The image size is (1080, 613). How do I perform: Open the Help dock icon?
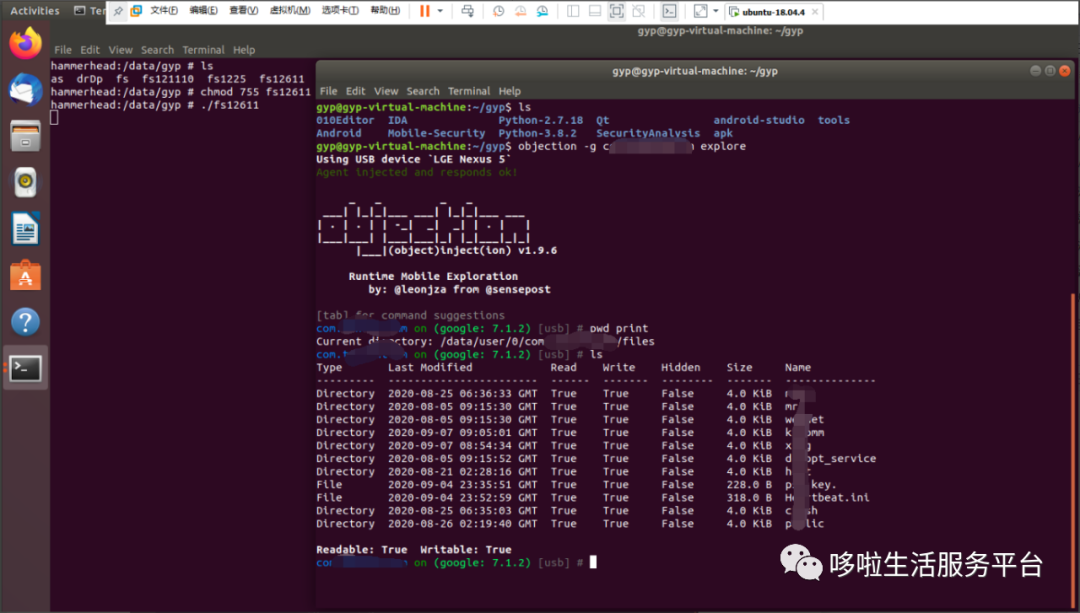pyautogui.click(x=25, y=322)
